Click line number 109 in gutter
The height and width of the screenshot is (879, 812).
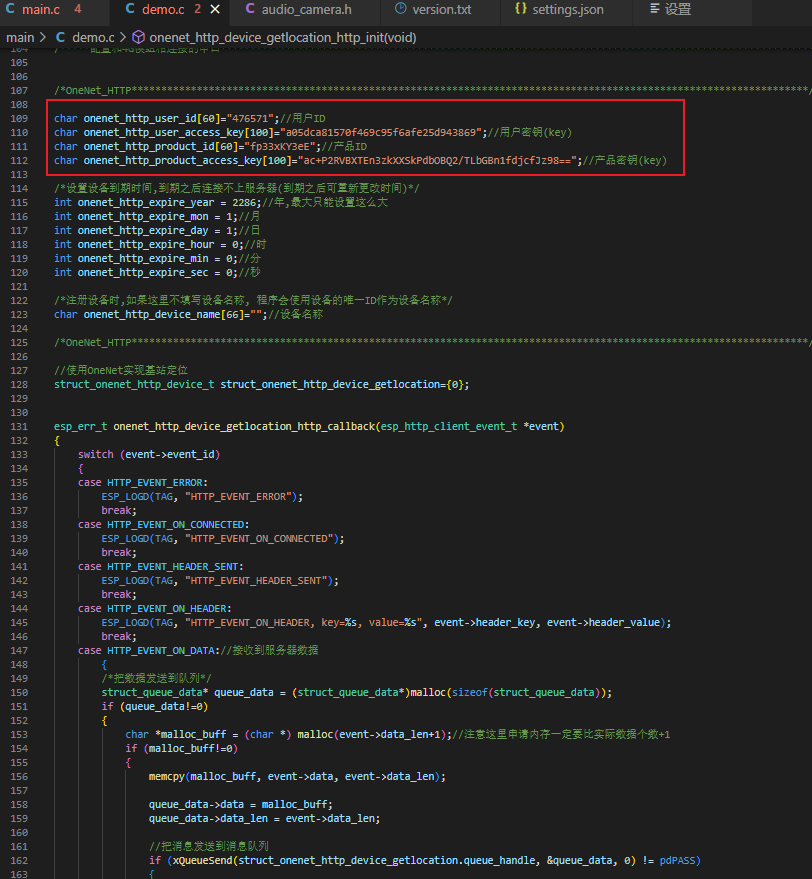coord(19,118)
